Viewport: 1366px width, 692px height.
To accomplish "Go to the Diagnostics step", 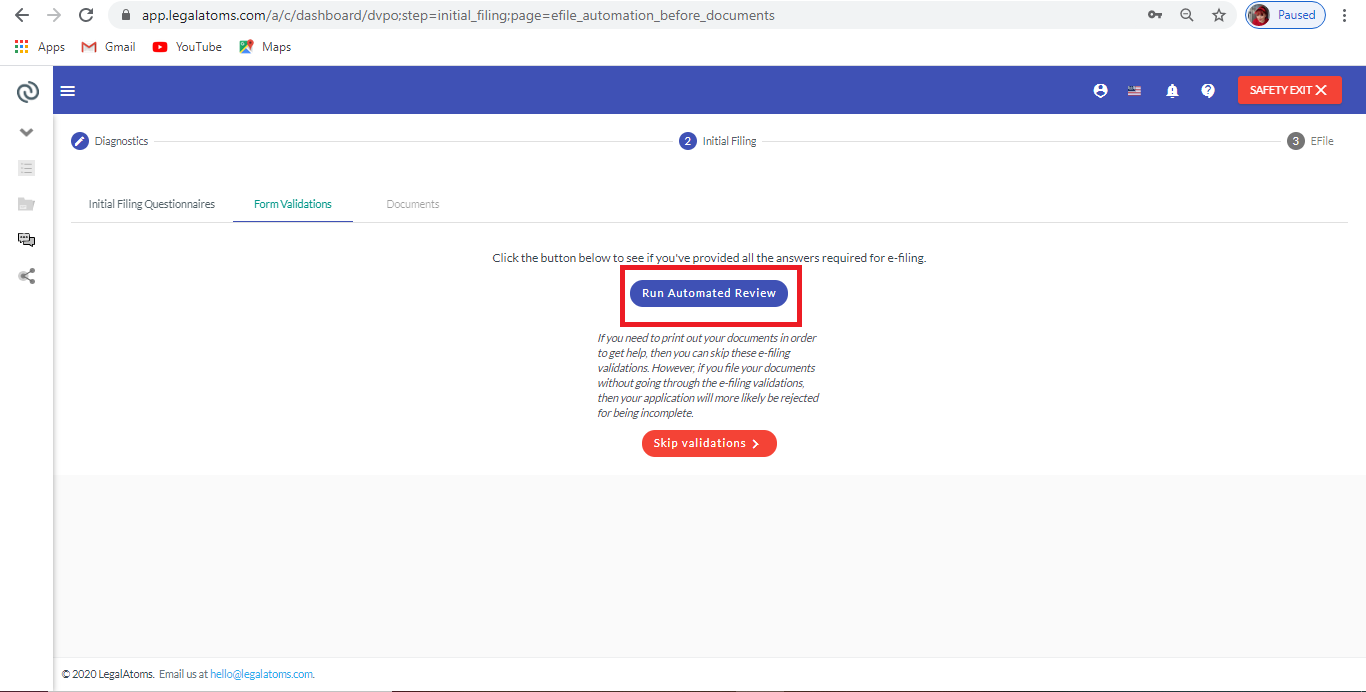I will pyautogui.click(x=110, y=141).
